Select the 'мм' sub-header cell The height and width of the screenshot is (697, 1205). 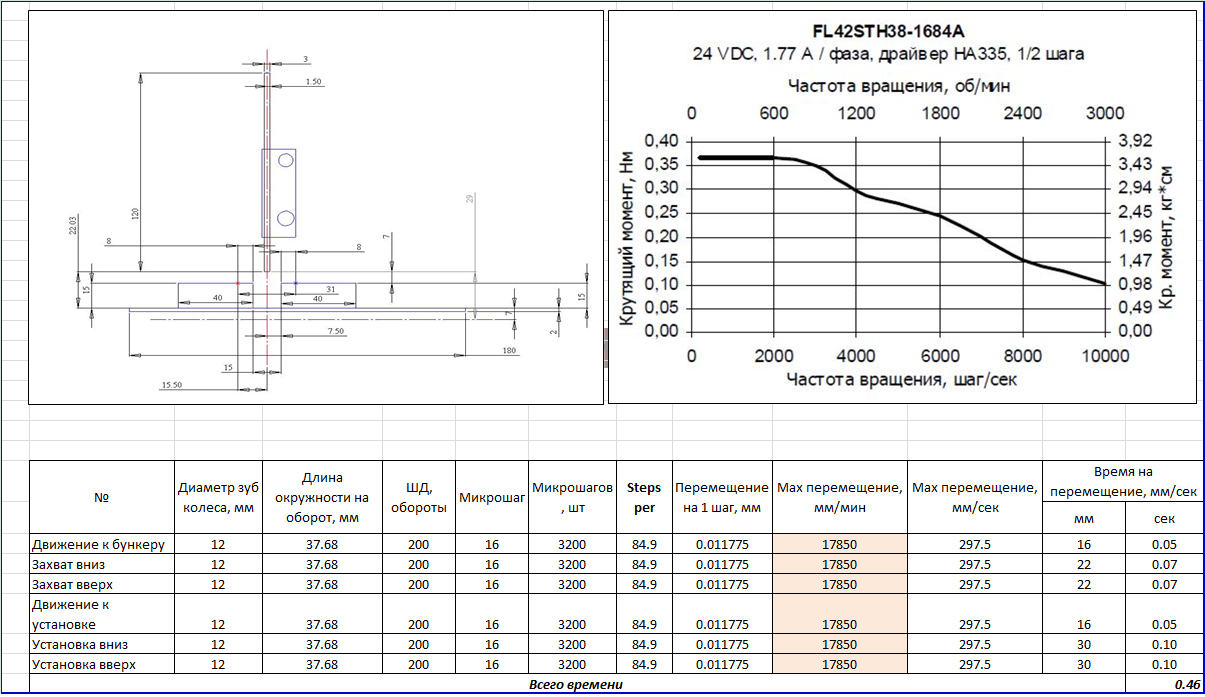coord(1084,518)
